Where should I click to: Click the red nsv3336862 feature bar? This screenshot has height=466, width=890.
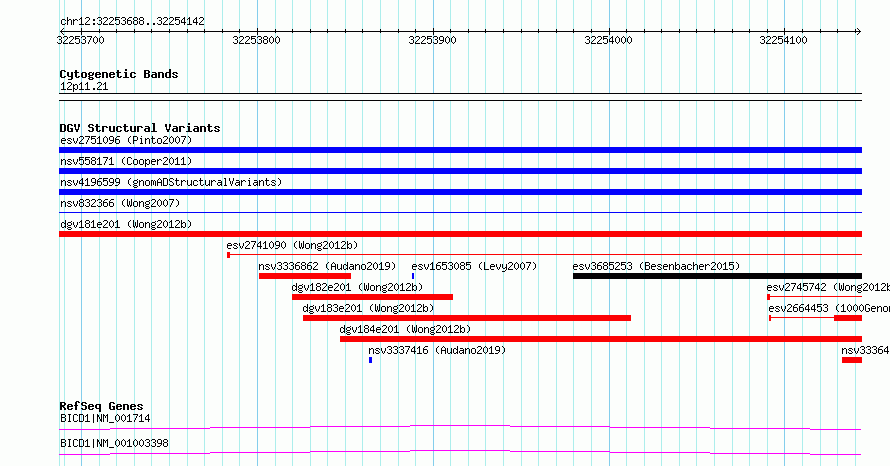point(305,276)
